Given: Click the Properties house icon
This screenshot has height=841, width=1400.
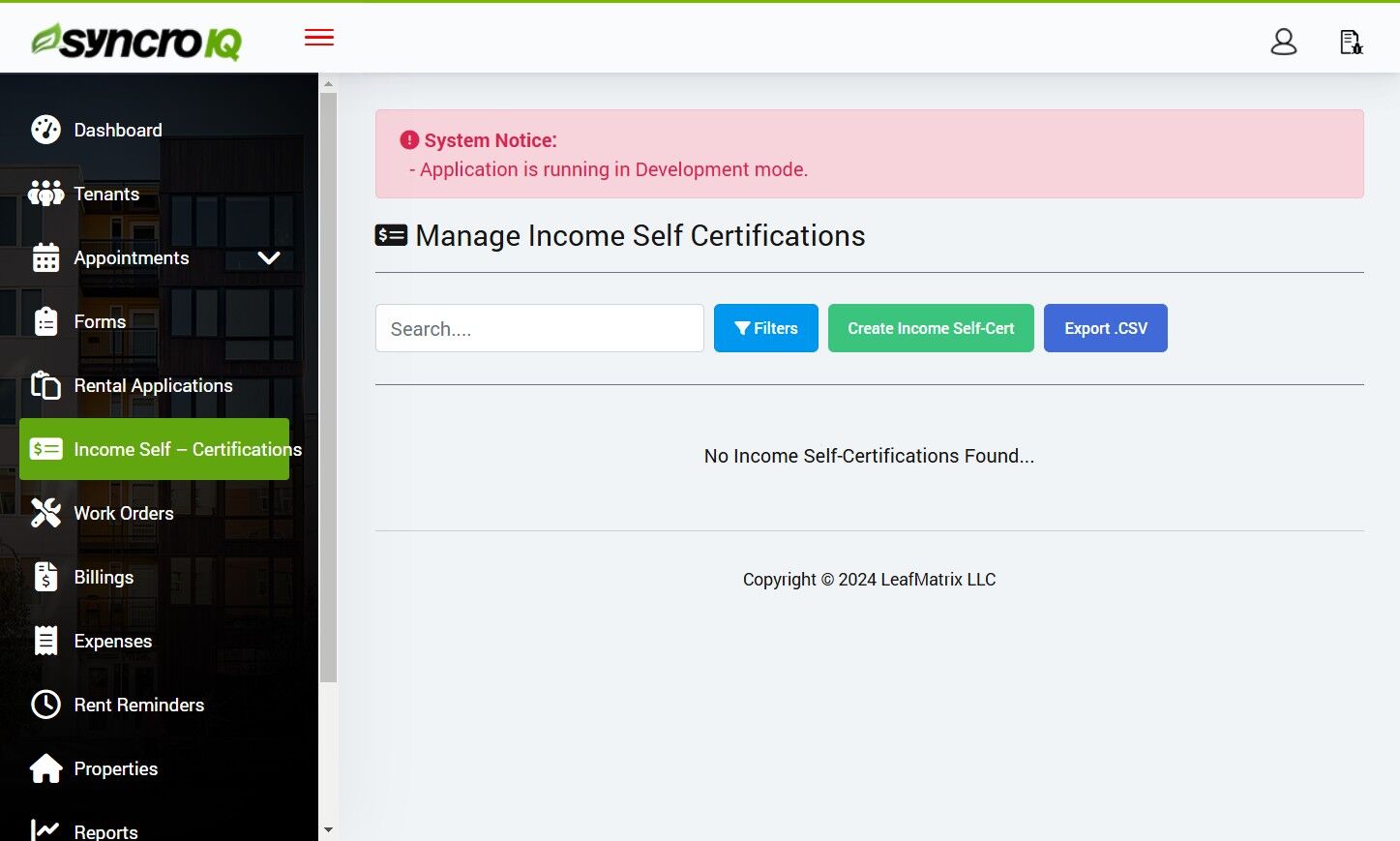Looking at the screenshot, I should [45, 768].
